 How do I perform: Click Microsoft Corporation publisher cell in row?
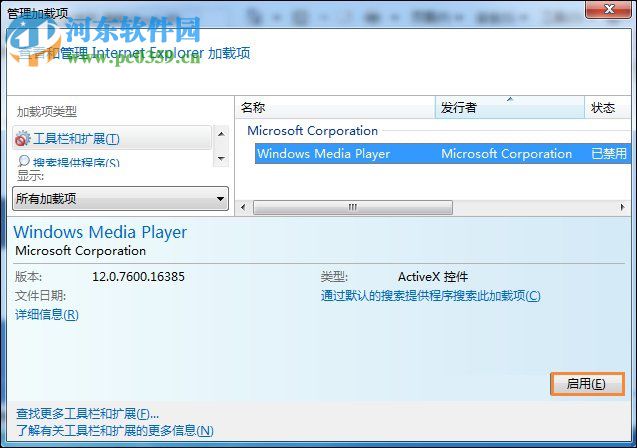[x=507, y=154]
